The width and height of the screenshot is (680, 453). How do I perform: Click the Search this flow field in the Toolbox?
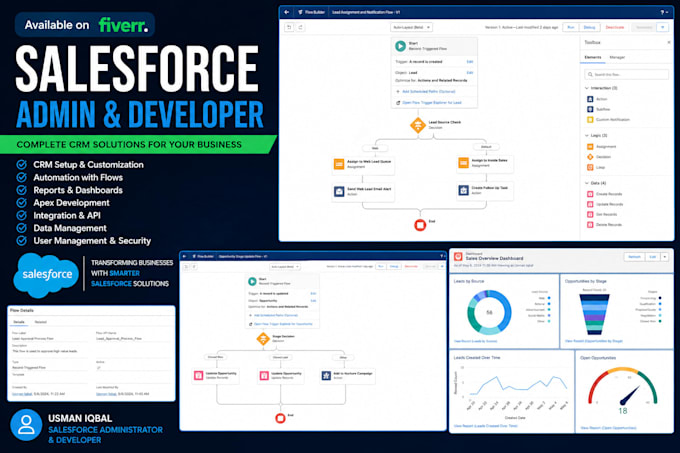pos(626,75)
